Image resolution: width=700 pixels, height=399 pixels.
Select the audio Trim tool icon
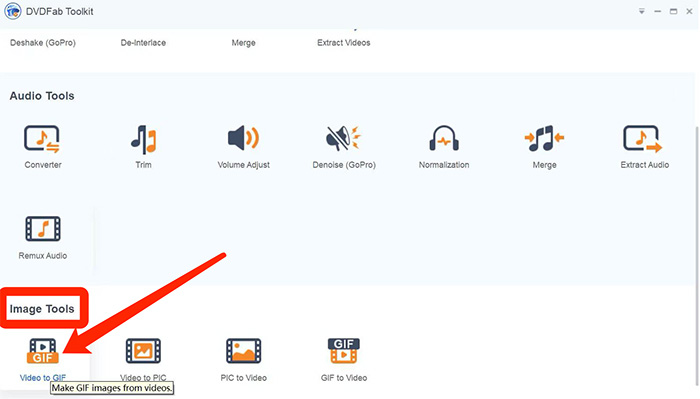[x=143, y=139]
